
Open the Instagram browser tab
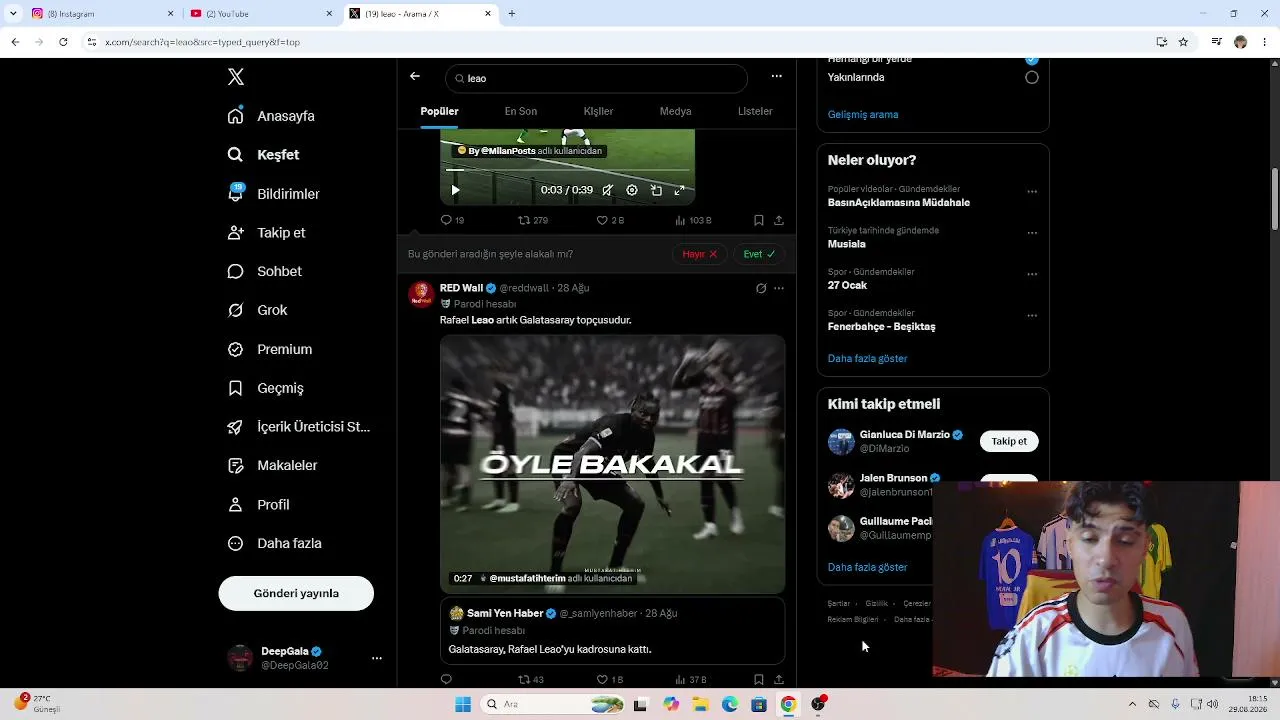pos(100,14)
